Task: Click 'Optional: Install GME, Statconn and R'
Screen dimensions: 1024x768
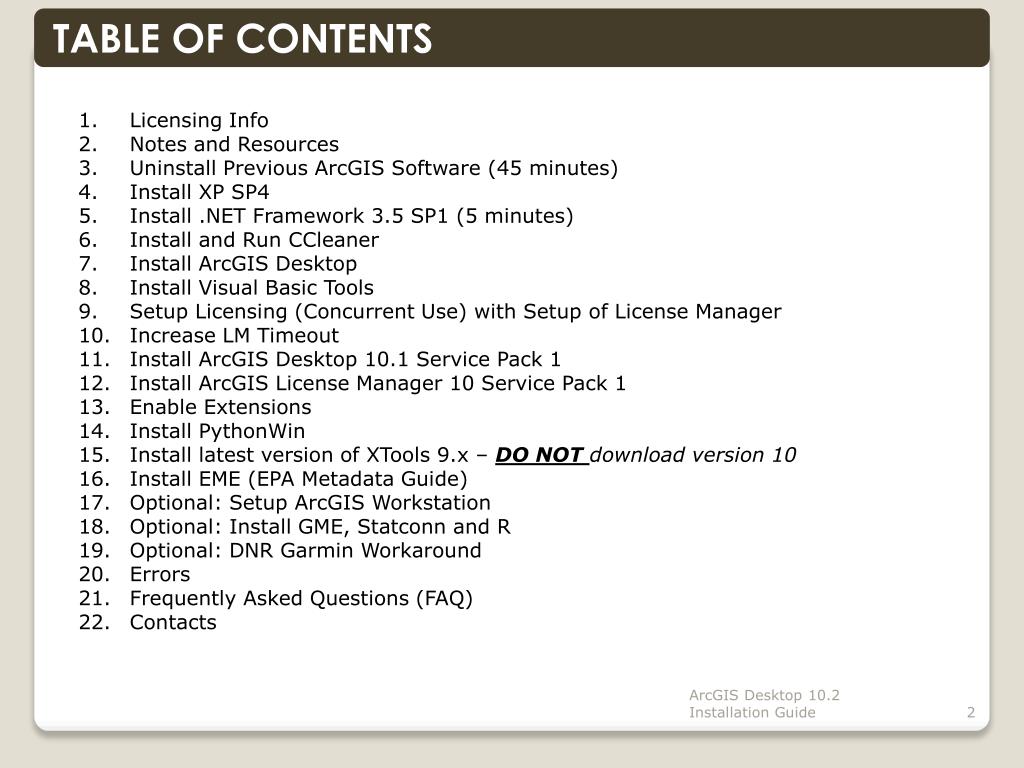Action: point(320,526)
